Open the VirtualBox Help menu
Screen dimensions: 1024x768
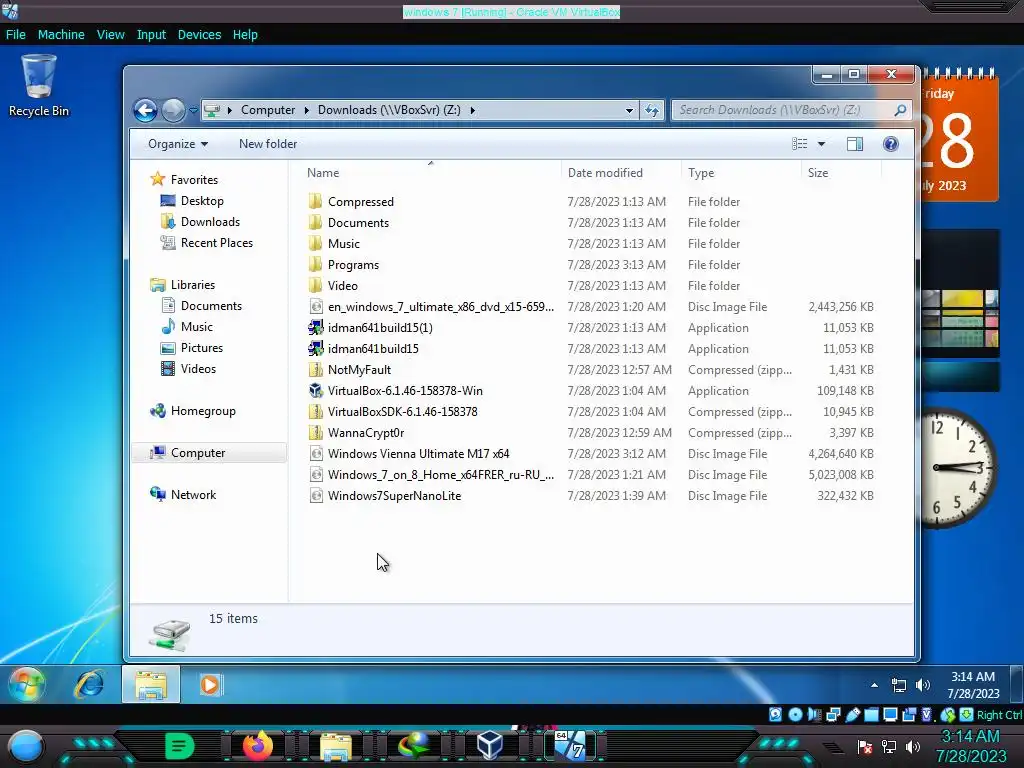click(245, 35)
